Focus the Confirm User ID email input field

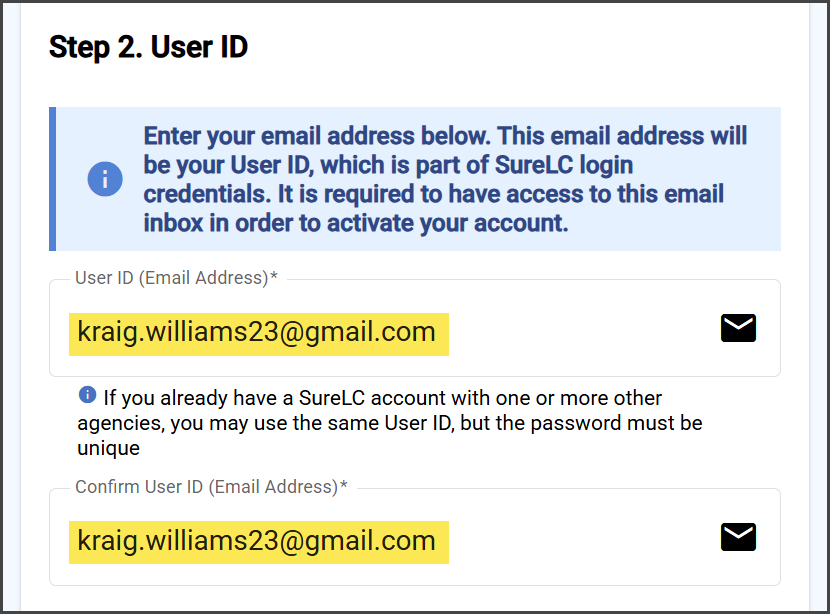(x=414, y=537)
